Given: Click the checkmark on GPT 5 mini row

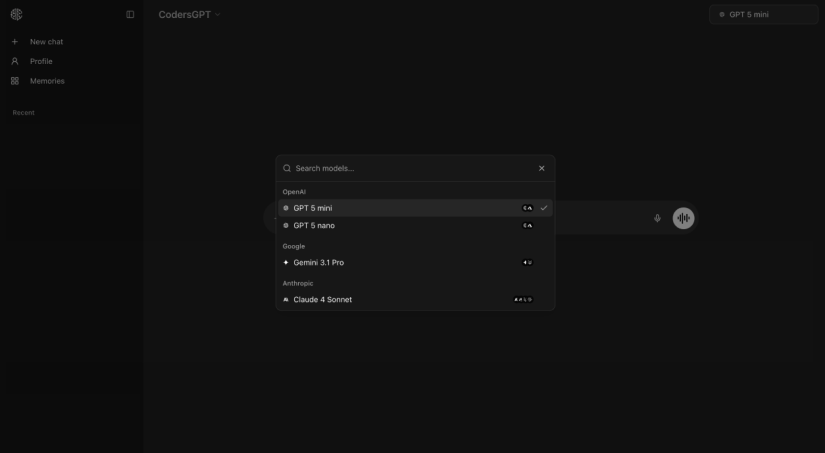Looking at the screenshot, I should [544, 208].
